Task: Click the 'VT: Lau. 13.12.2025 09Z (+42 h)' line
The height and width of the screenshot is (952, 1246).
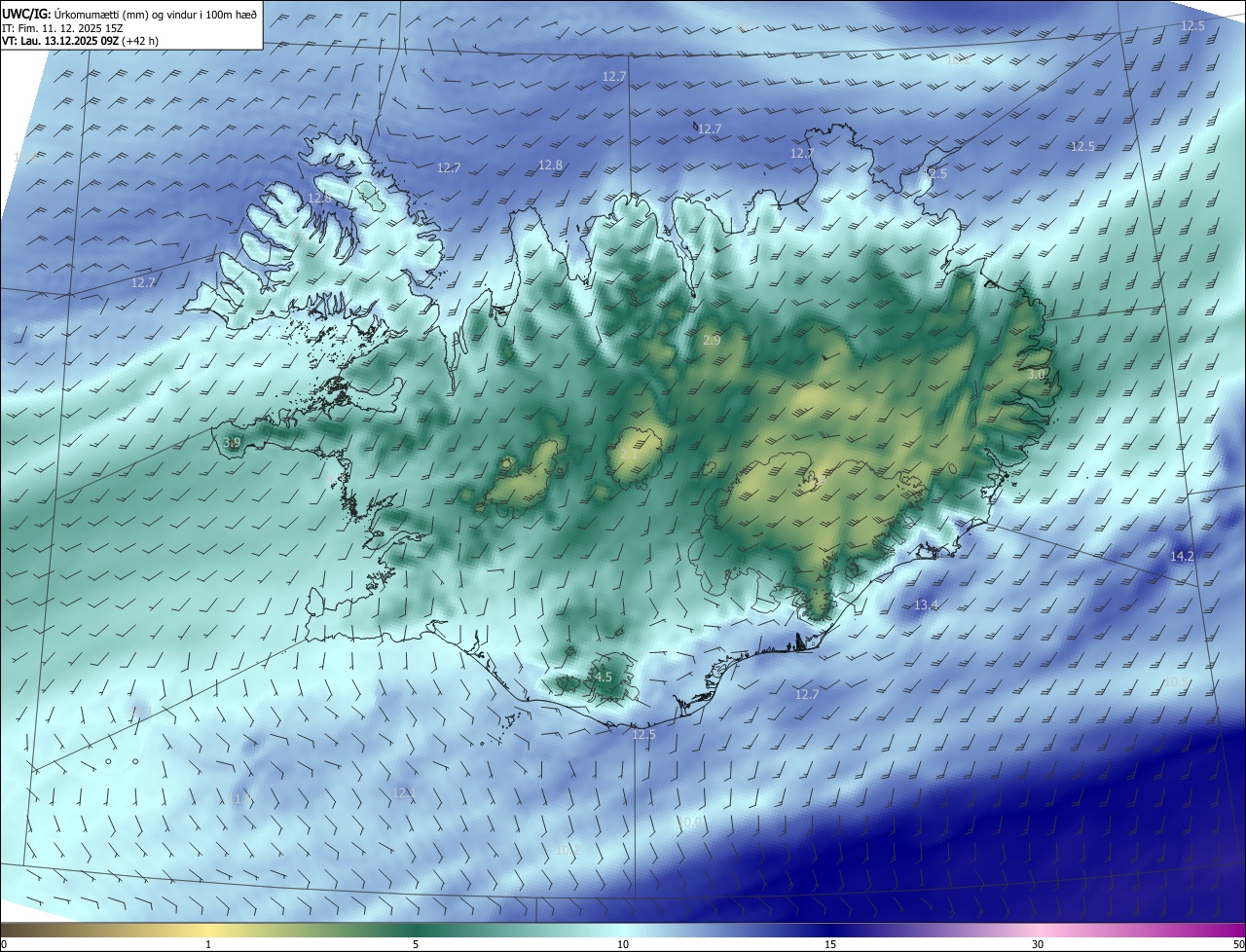Action: click(80, 41)
